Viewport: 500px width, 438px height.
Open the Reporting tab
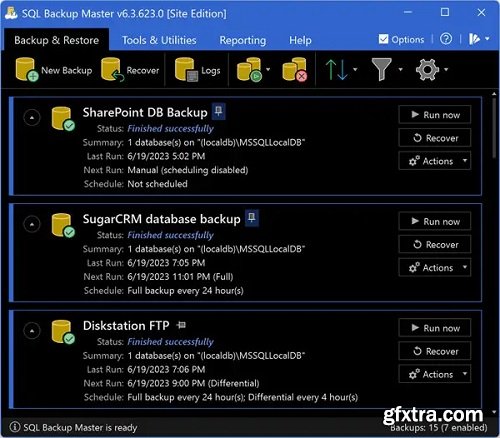[x=243, y=40]
